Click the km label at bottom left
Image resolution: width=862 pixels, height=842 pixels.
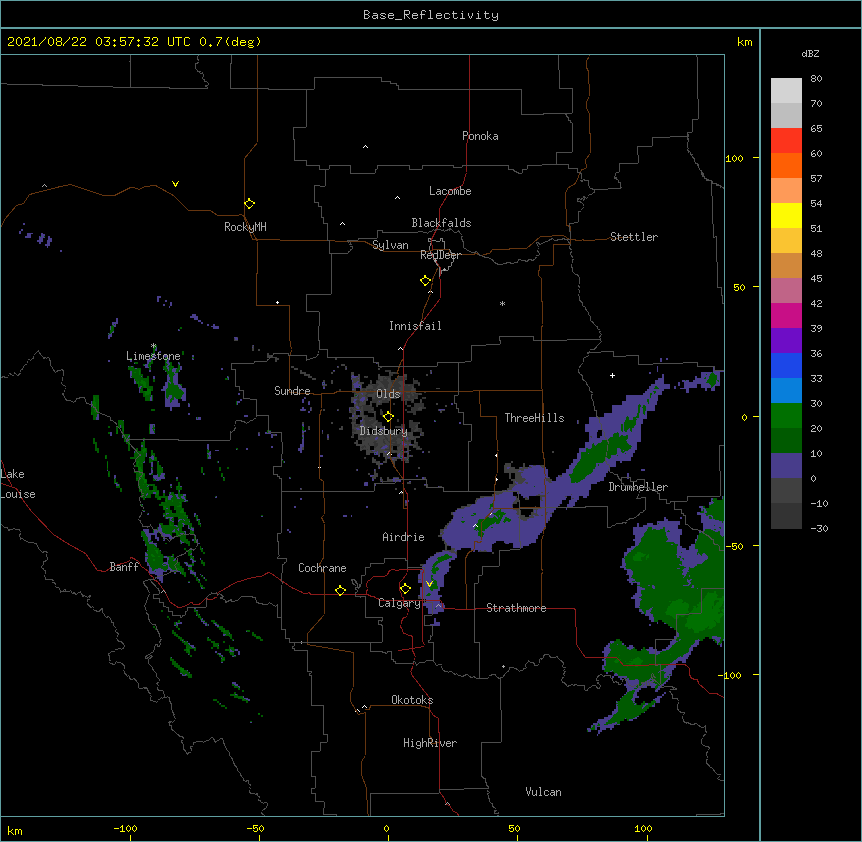tap(15, 830)
